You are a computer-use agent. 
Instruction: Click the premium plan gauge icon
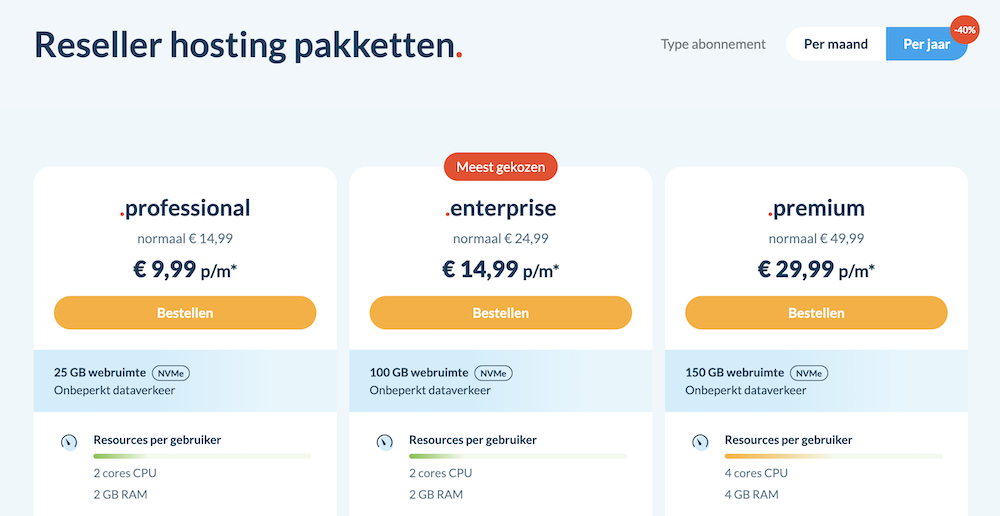tap(701, 441)
